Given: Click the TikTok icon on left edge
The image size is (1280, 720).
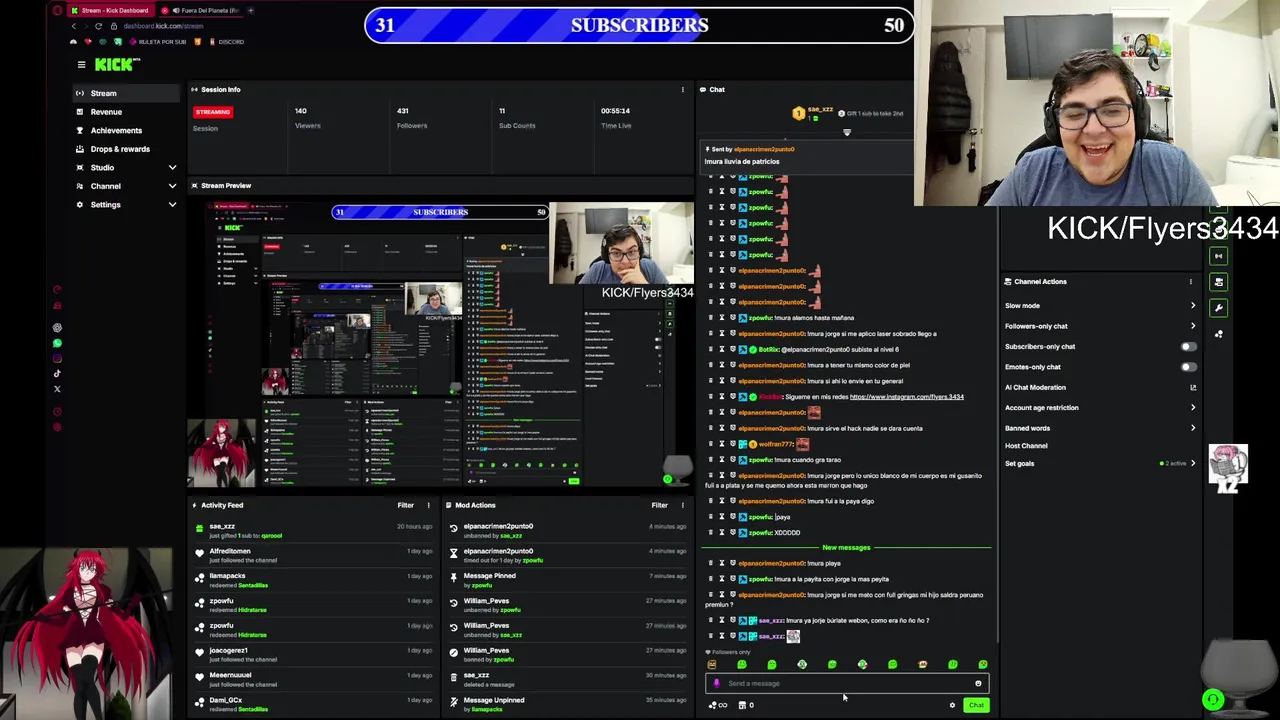Looking at the screenshot, I should tap(57, 374).
